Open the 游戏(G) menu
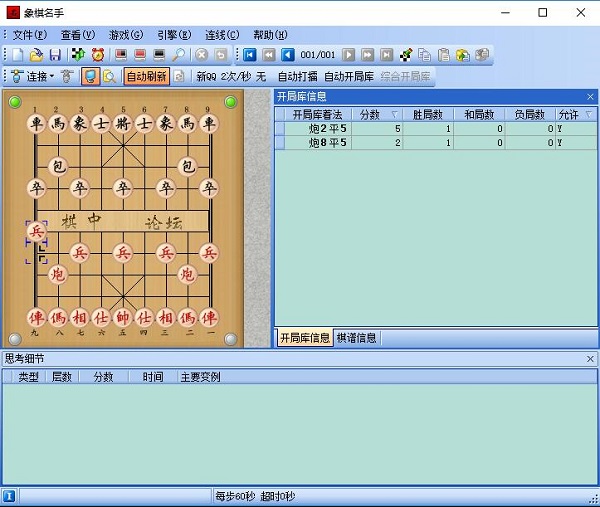The height and width of the screenshot is (507, 600). [126, 35]
